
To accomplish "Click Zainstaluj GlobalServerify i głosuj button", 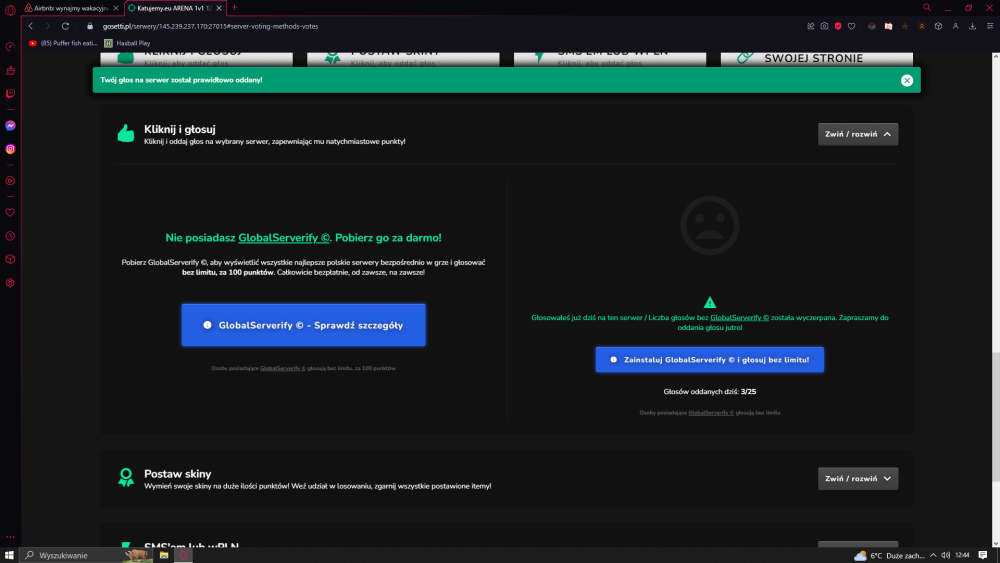I will pyautogui.click(x=709, y=360).
